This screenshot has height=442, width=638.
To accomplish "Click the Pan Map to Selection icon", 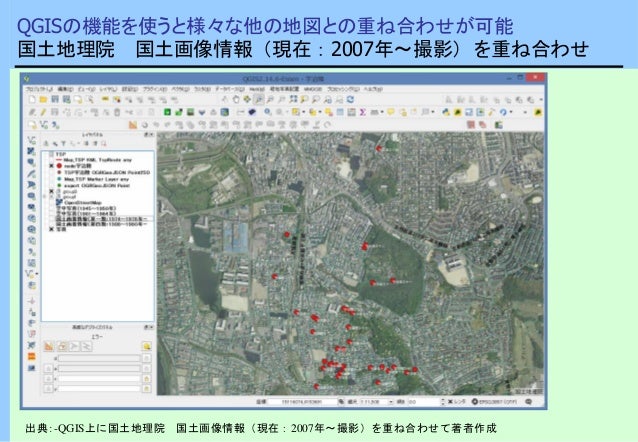I will [247, 99].
